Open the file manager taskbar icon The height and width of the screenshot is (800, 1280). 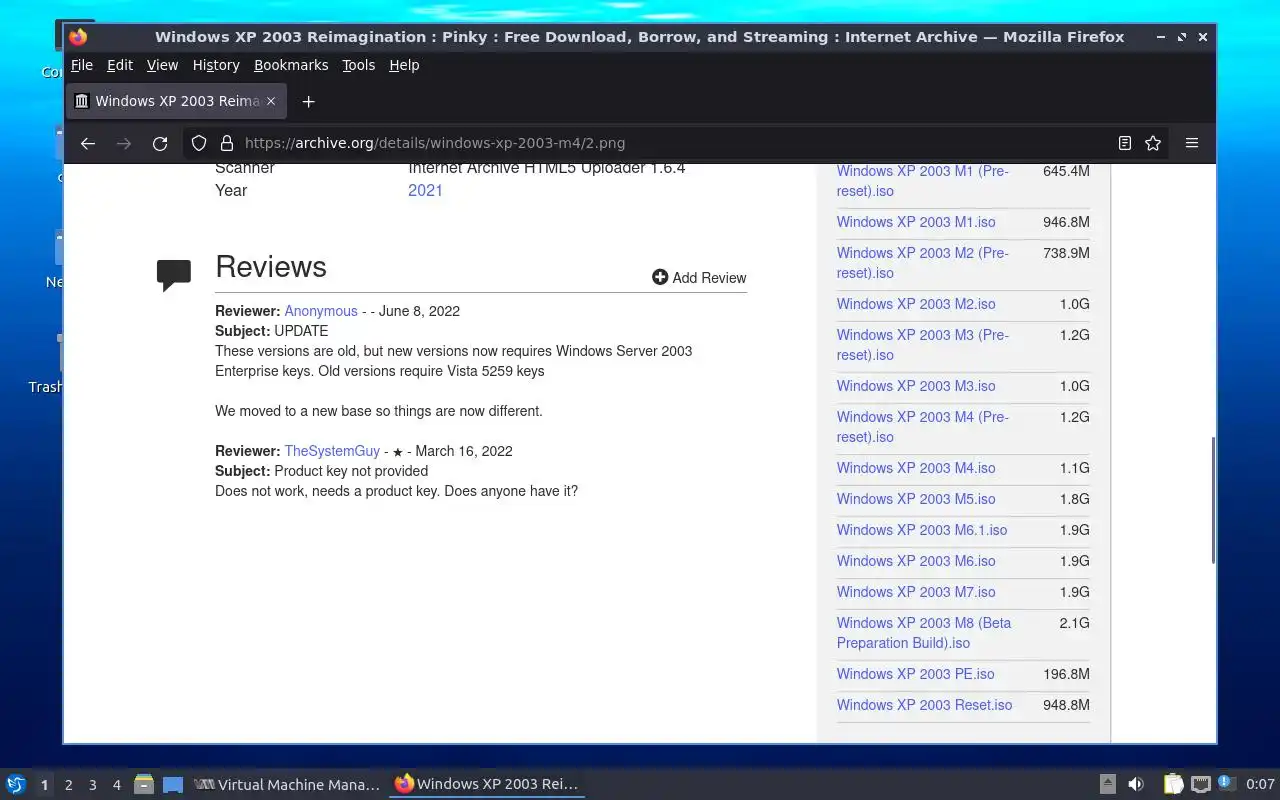(x=144, y=784)
